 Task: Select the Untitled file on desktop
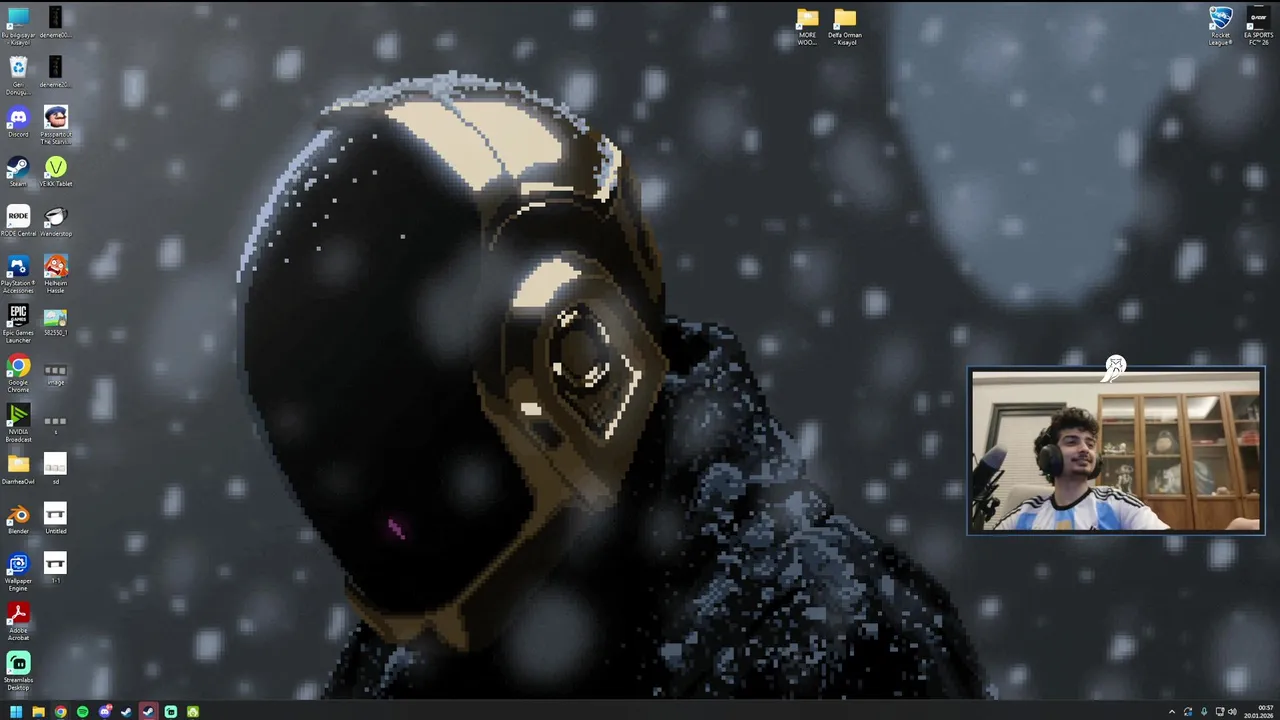pos(55,519)
